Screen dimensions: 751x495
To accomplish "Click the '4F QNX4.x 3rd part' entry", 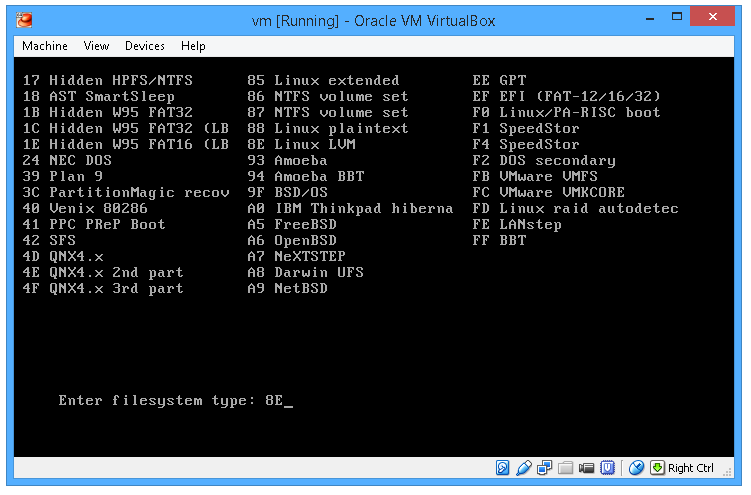I will [x=103, y=288].
